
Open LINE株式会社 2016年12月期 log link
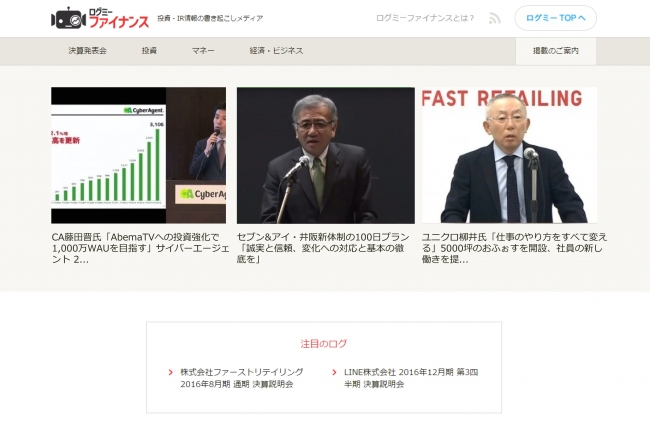(x=411, y=378)
